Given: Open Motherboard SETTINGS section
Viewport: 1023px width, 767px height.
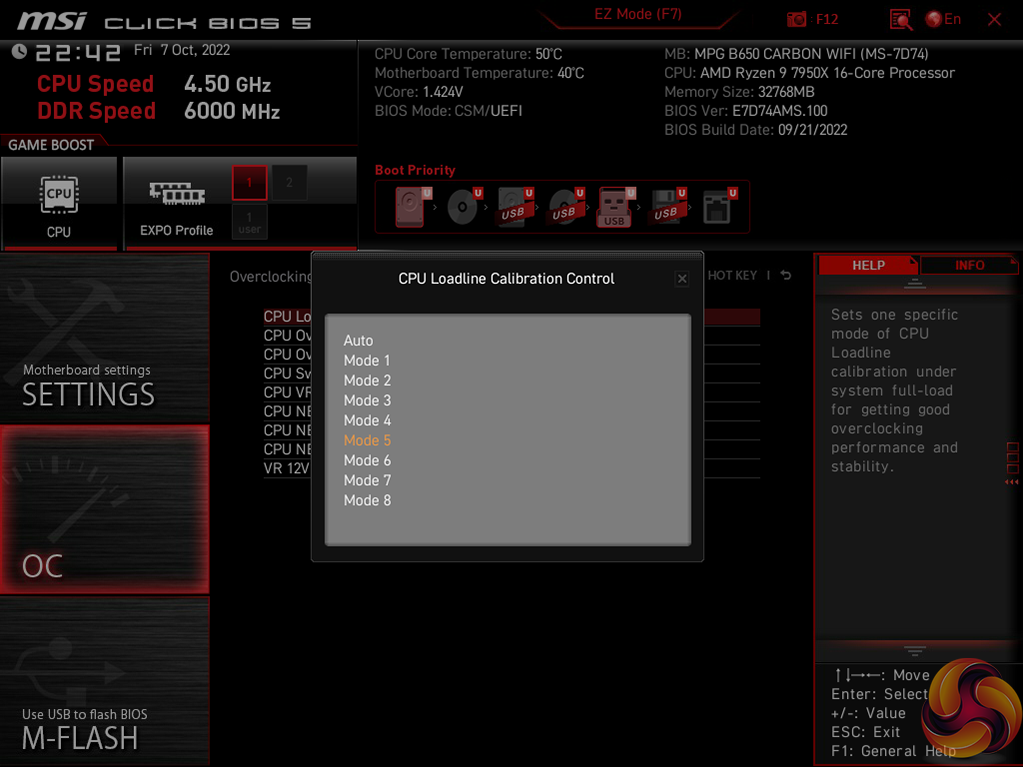Looking at the screenshot, I should point(104,338).
